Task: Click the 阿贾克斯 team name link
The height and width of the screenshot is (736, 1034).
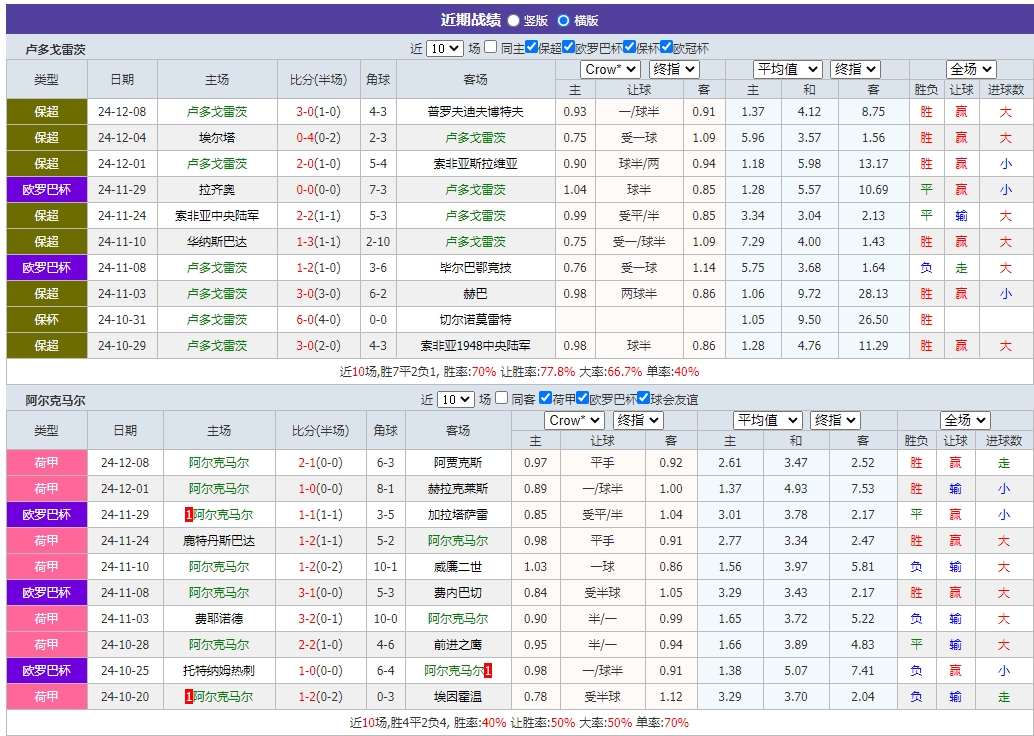Action: click(458, 462)
